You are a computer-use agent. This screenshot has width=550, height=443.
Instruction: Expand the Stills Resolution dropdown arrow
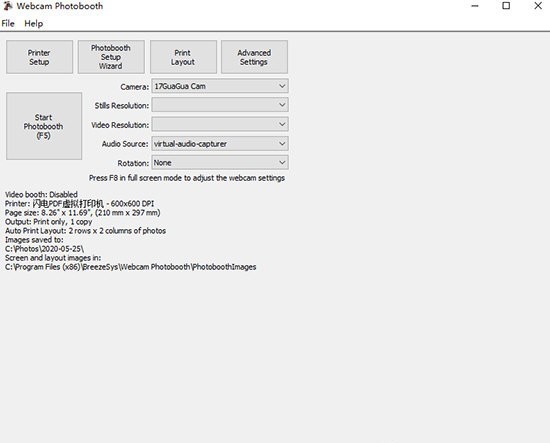point(282,105)
